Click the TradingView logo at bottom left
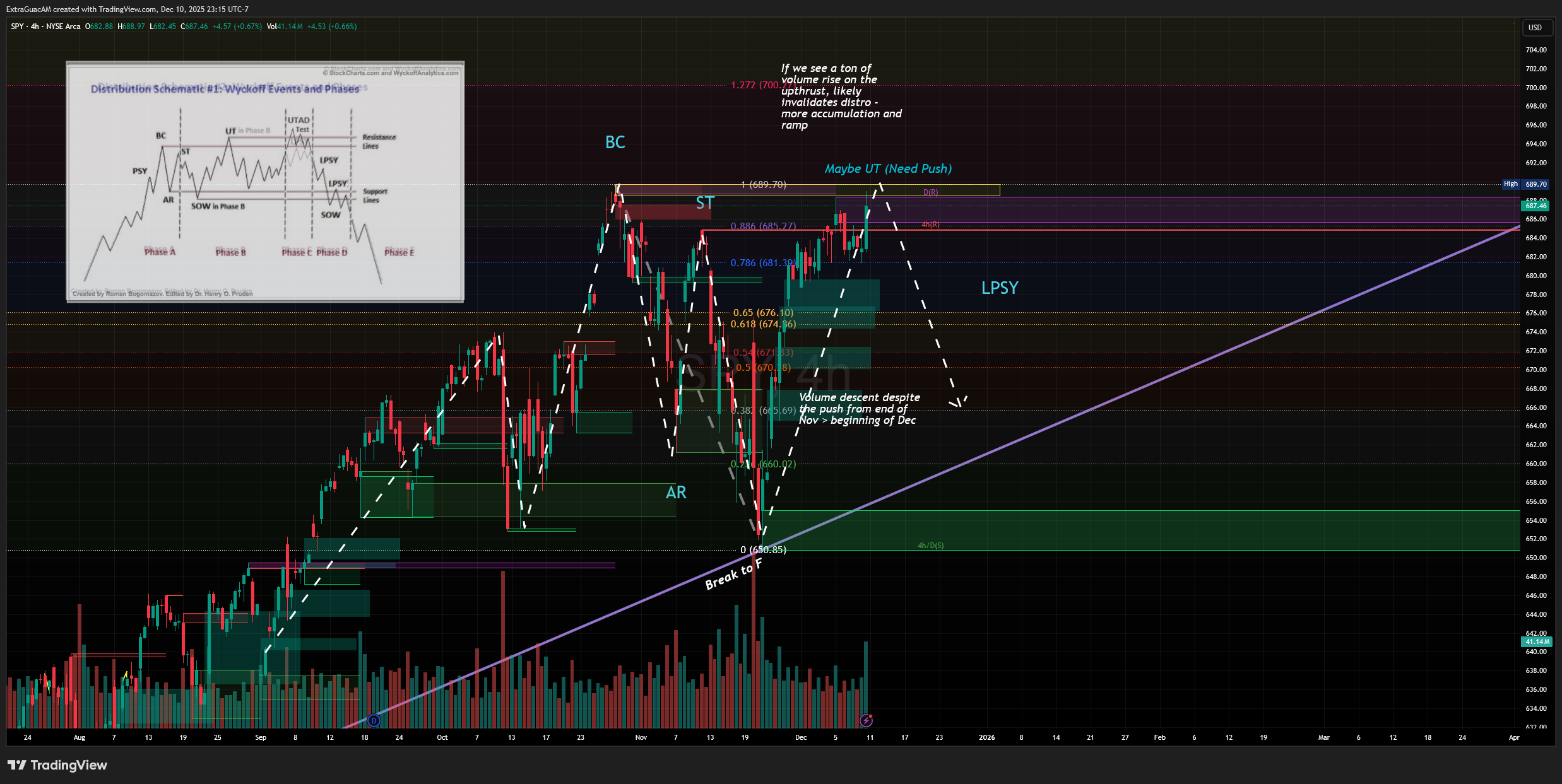Screen dimensions: 1562x784 coord(57,765)
